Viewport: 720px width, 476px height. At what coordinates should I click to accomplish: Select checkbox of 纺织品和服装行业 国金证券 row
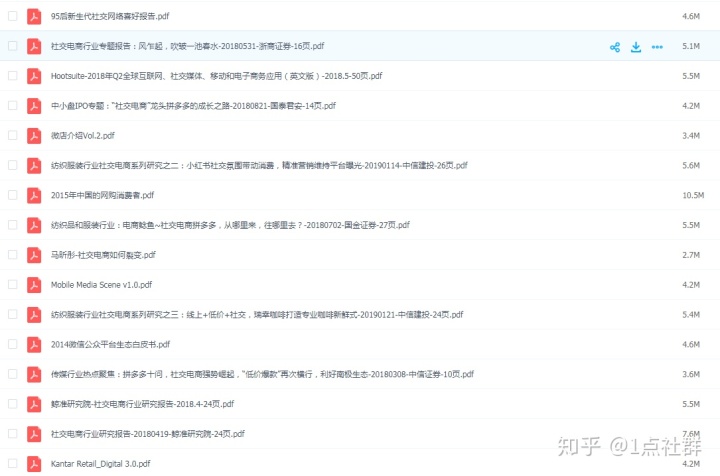12,225
